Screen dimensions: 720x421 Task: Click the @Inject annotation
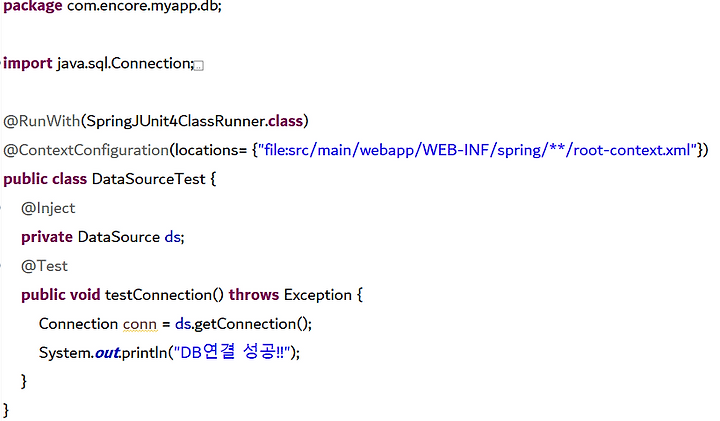coord(48,208)
